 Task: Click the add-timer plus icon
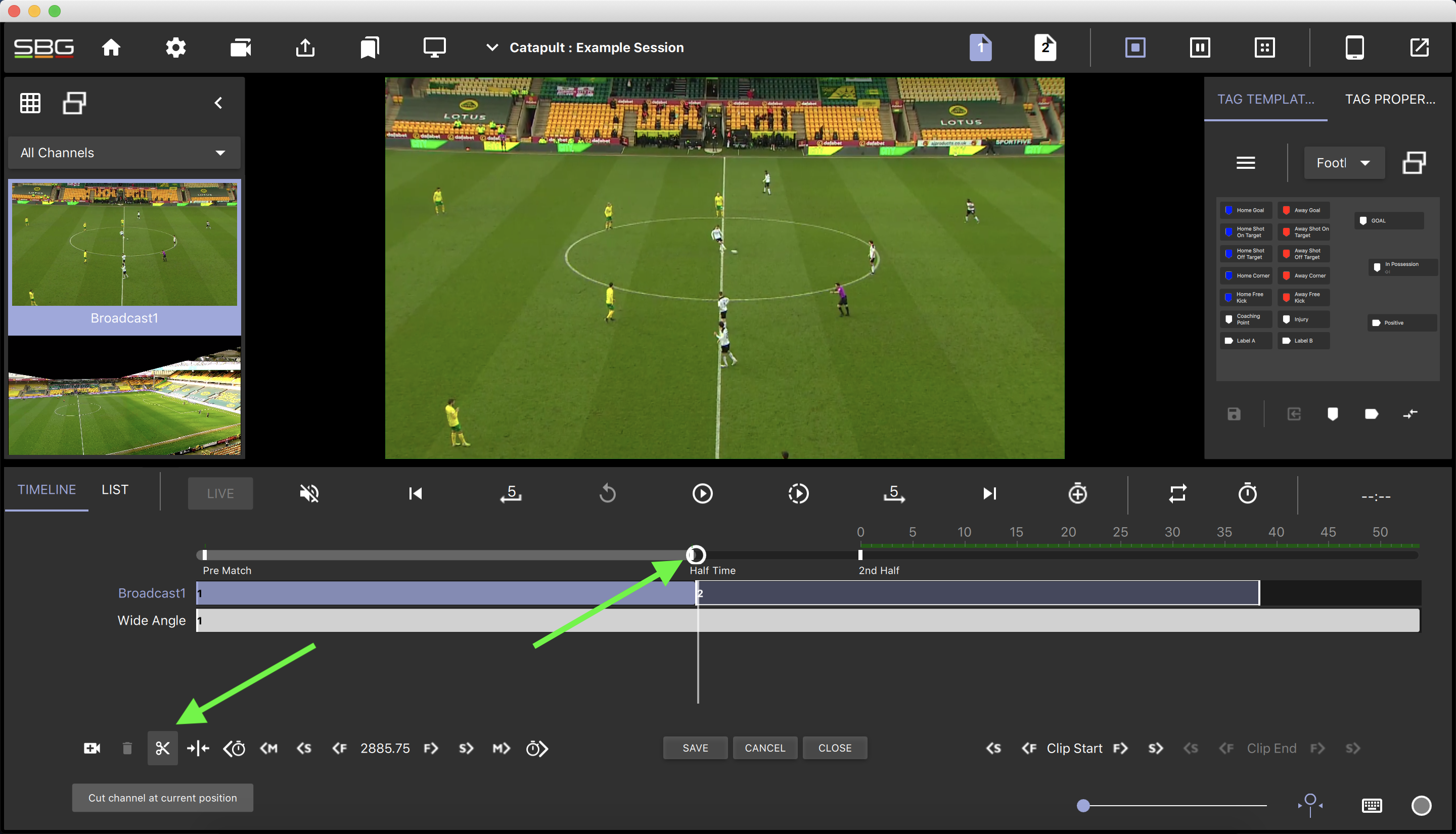1078,493
